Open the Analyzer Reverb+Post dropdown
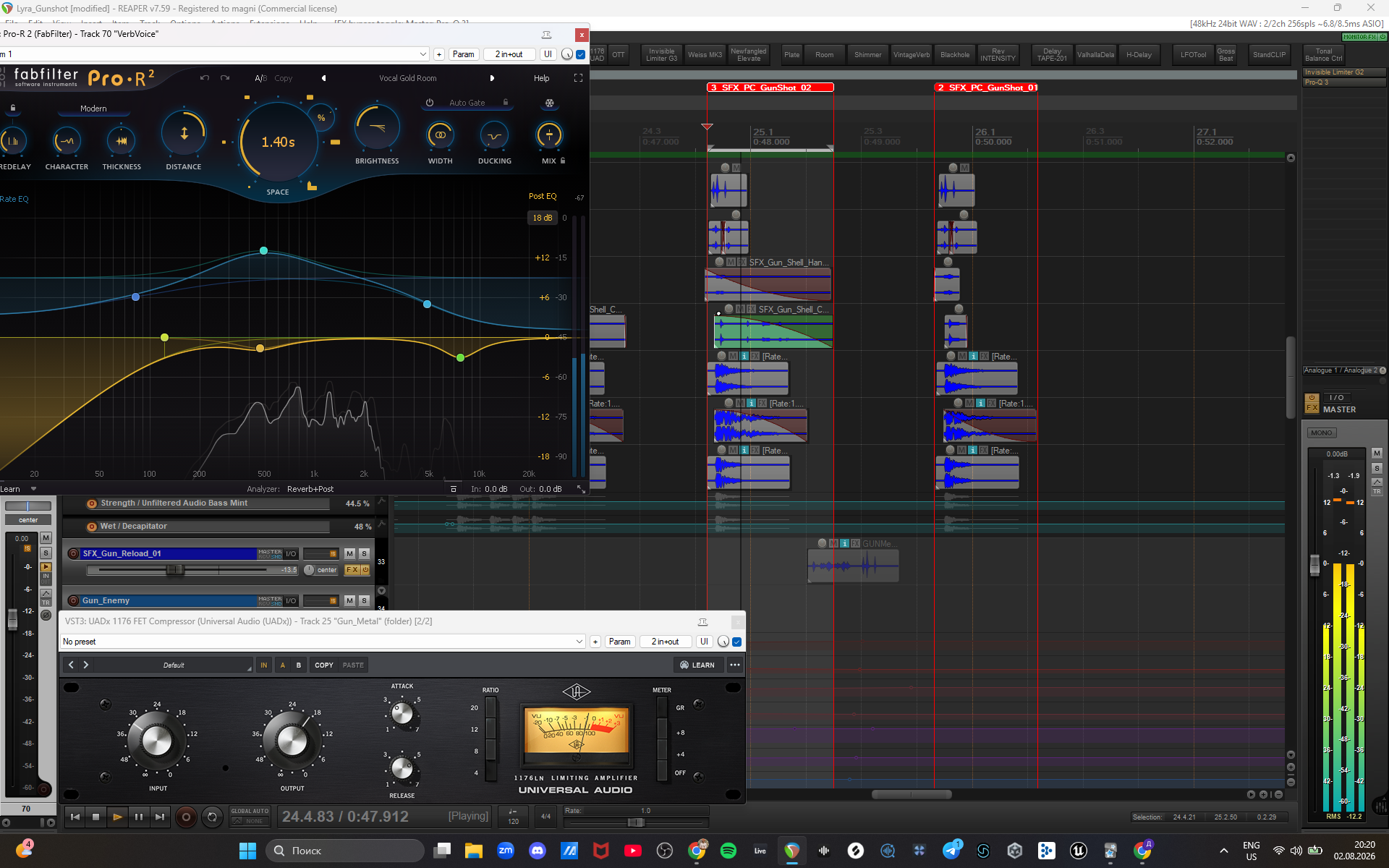Viewport: 1389px width, 868px height. click(x=310, y=489)
